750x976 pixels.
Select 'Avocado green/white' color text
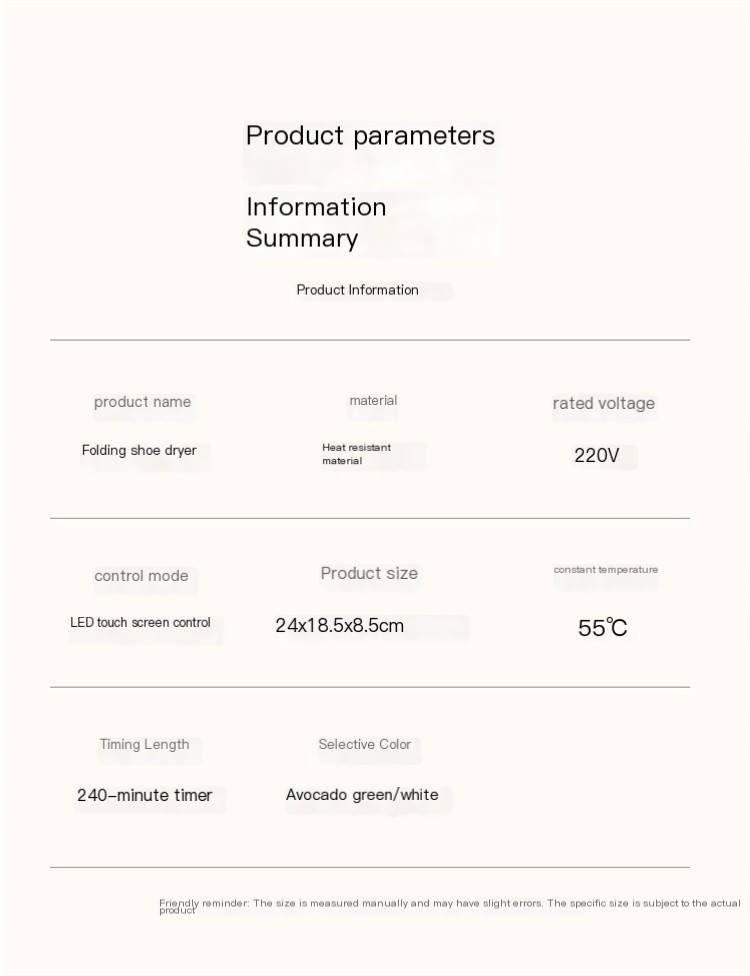[x=362, y=795]
